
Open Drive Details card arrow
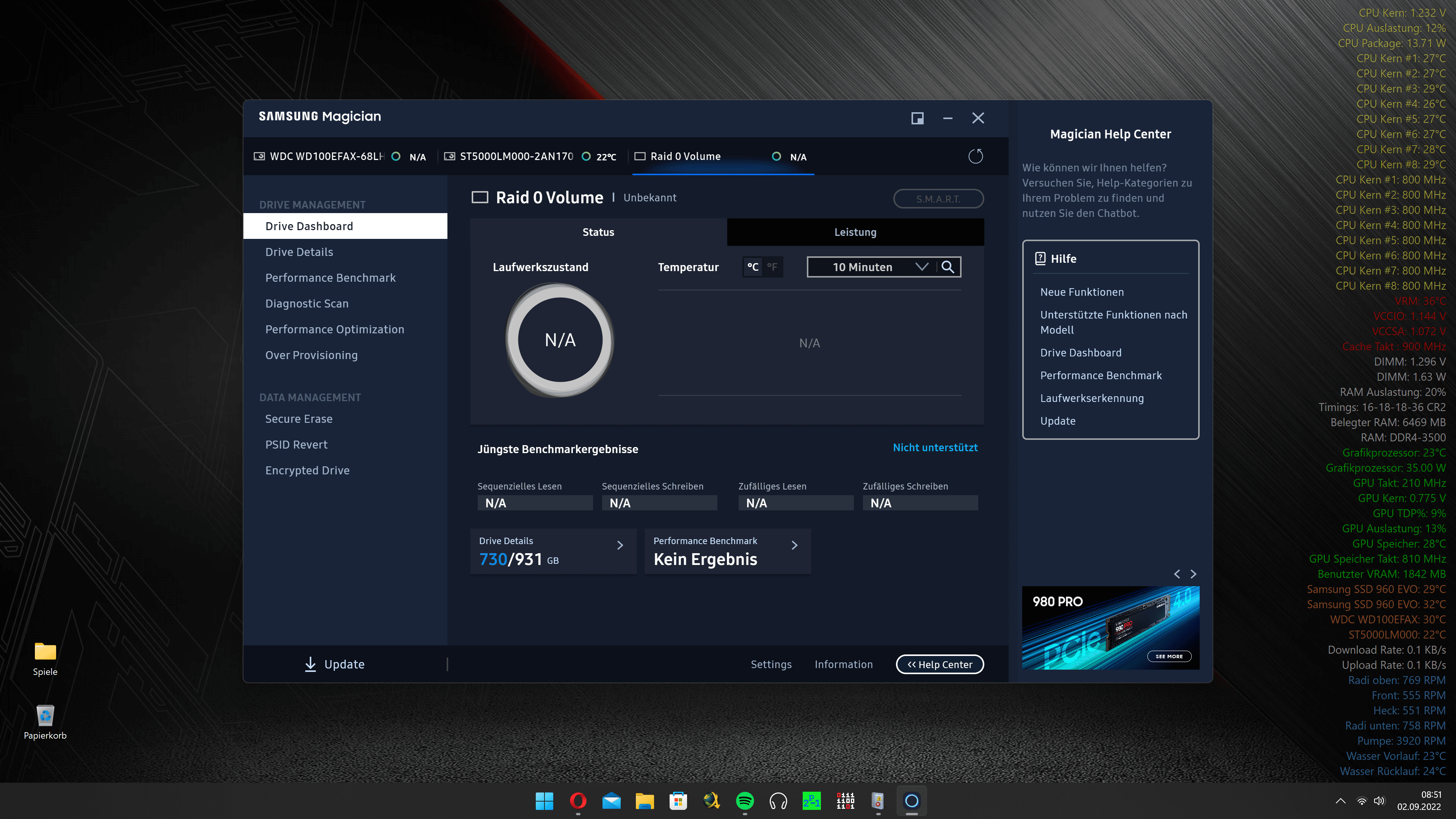click(620, 546)
